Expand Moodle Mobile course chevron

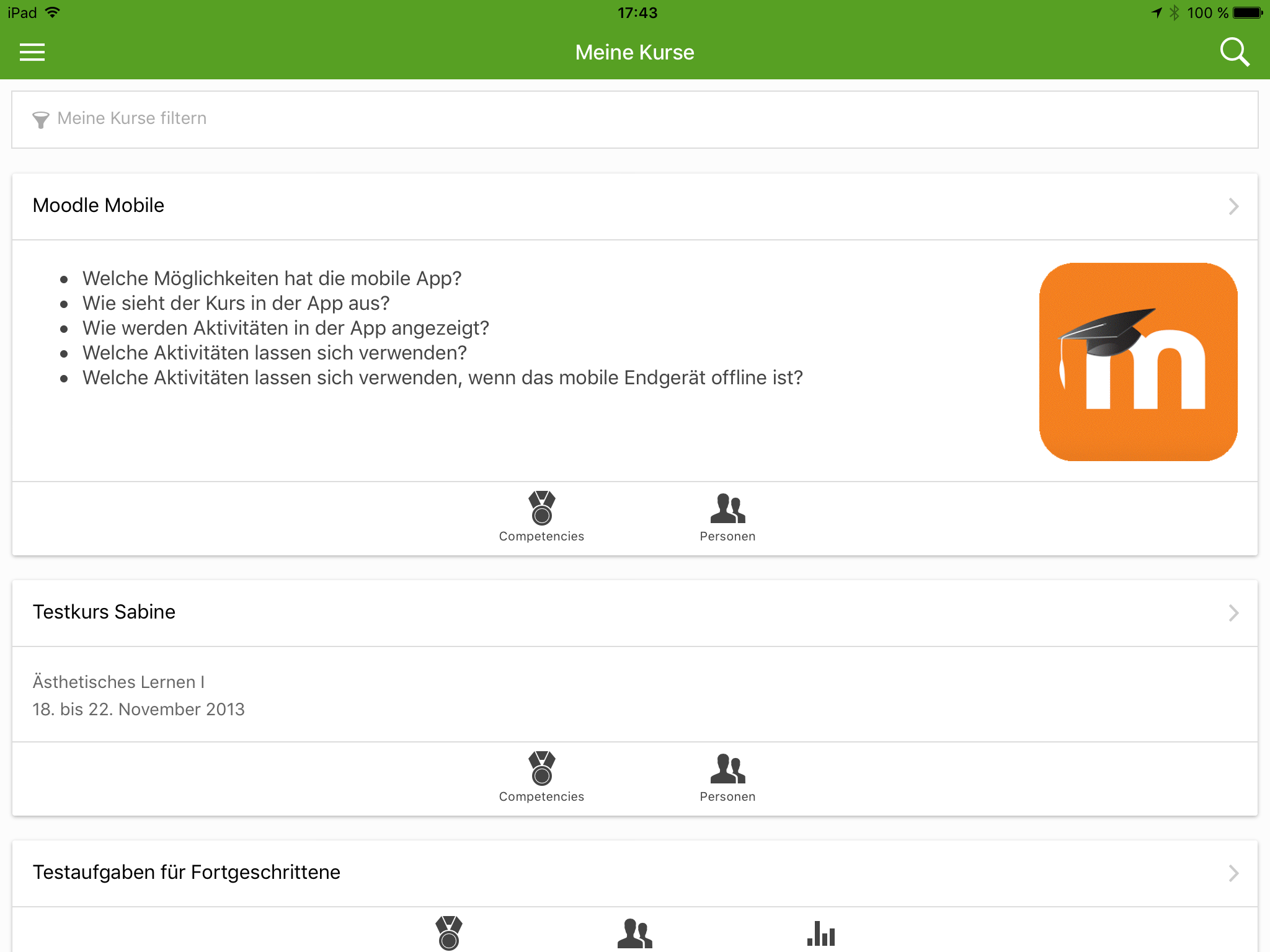click(1233, 206)
